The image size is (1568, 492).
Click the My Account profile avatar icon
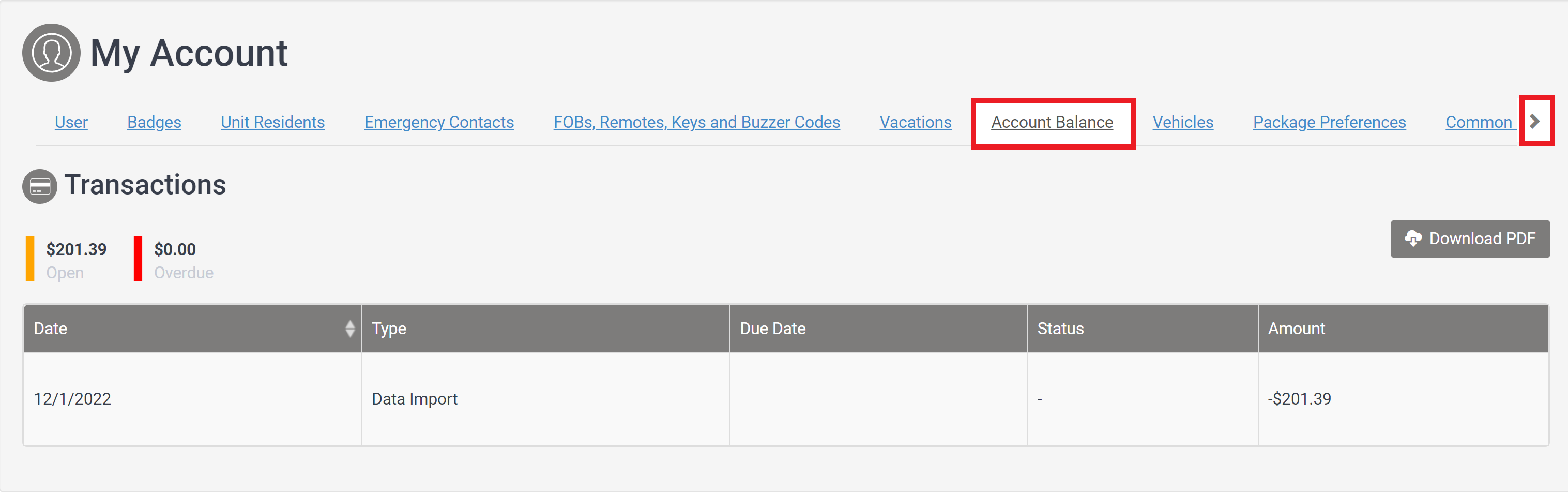tap(51, 53)
